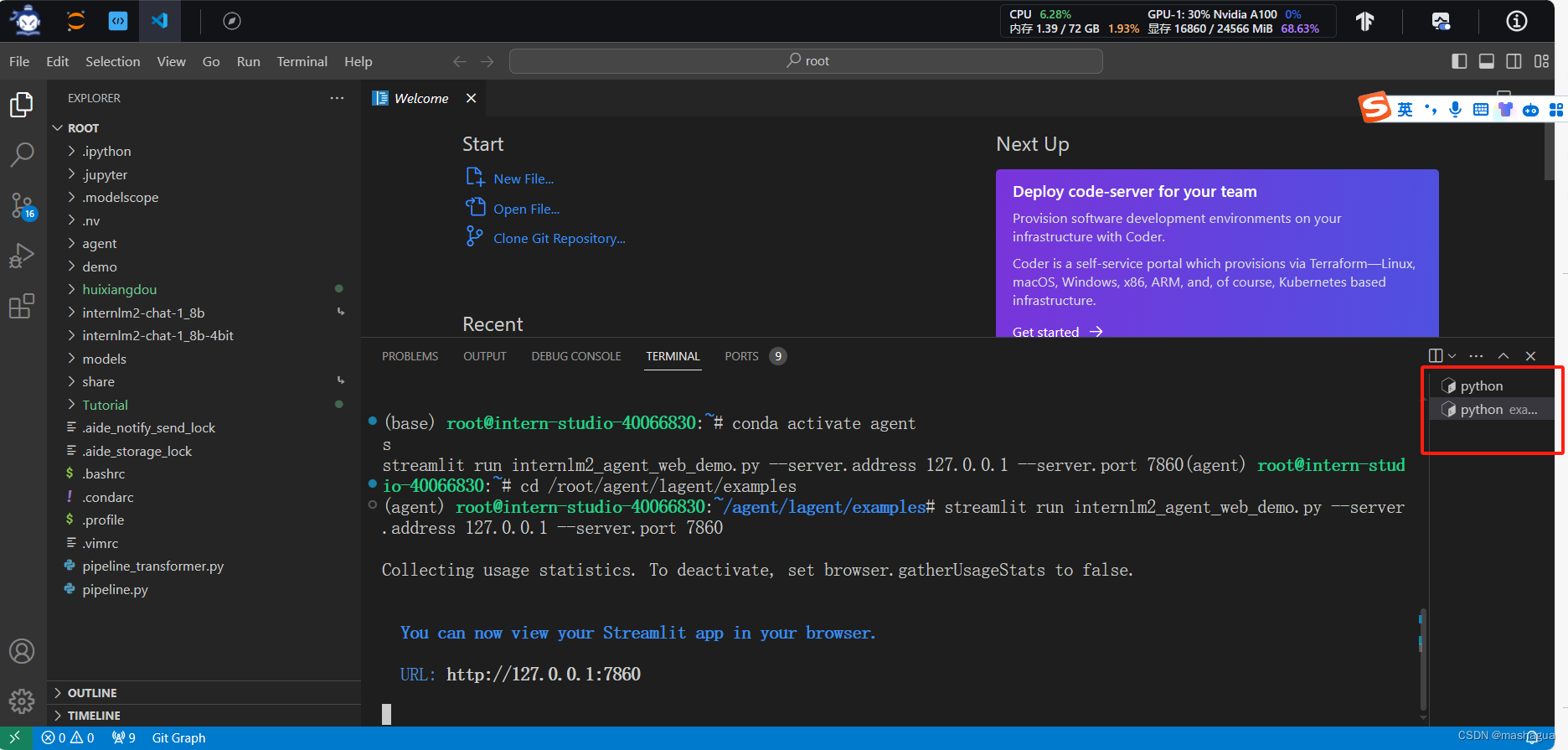Toggle the bottom panel layout icon

tap(1487, 61)
